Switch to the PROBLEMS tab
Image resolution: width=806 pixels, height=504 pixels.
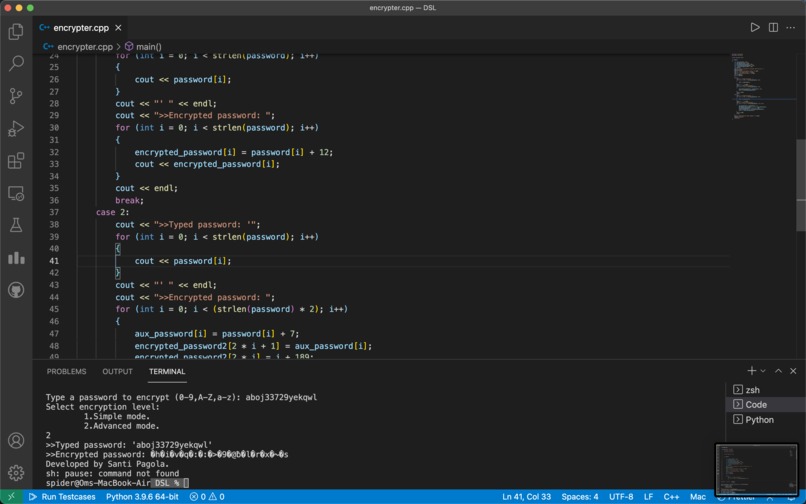66,371
